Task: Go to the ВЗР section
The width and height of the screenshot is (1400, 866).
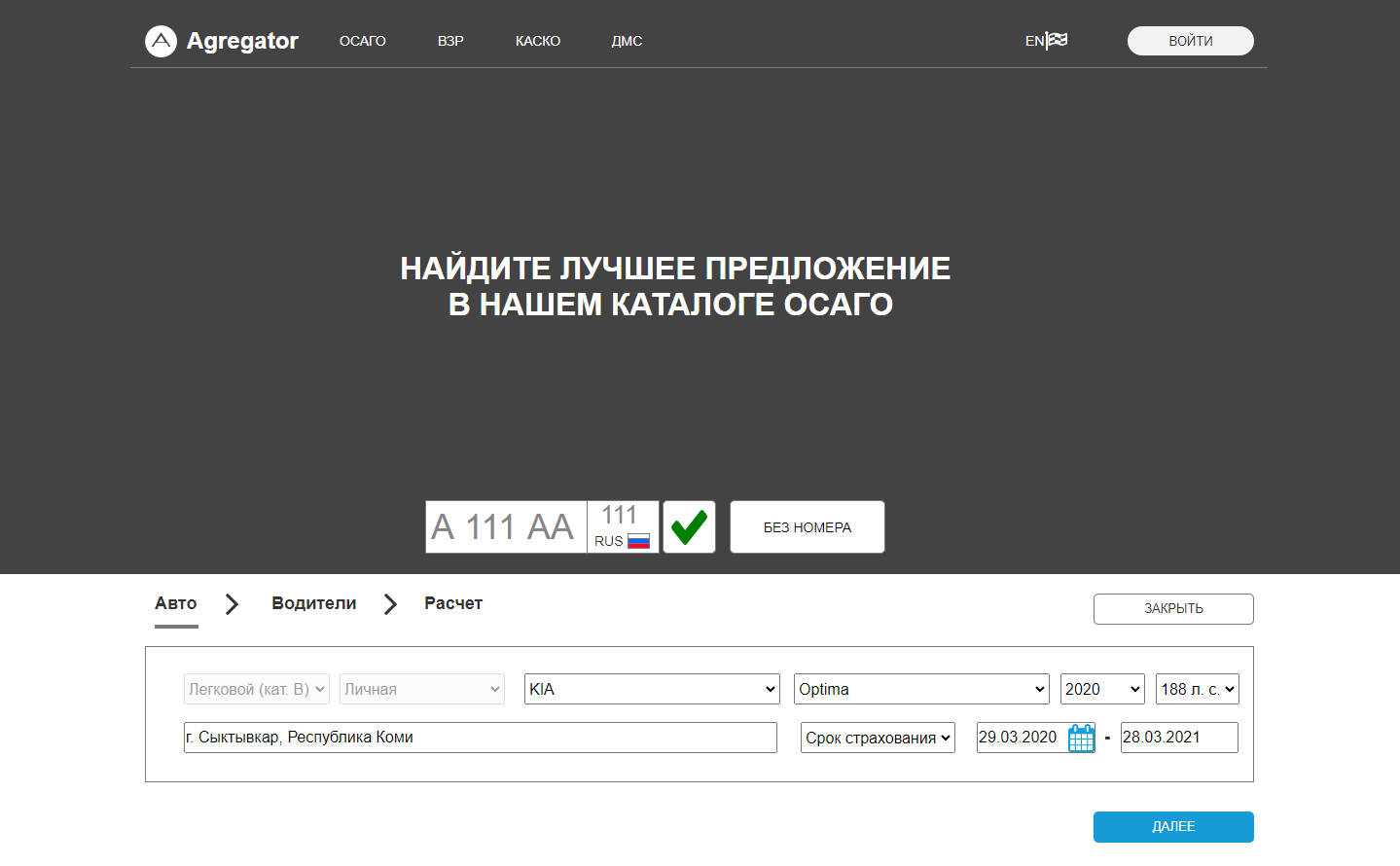Action: pos(450,41)
